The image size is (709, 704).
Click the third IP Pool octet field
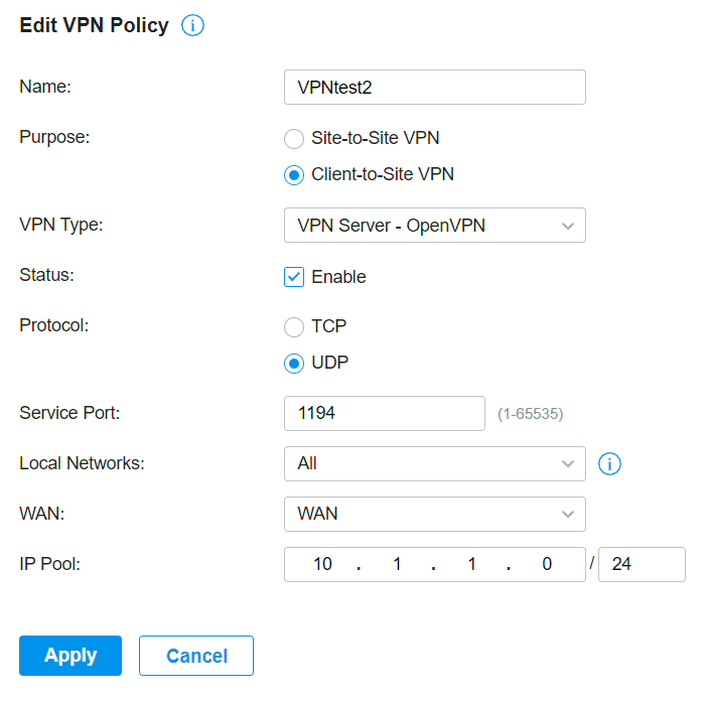pyautogui.click(x=472, y=564)
